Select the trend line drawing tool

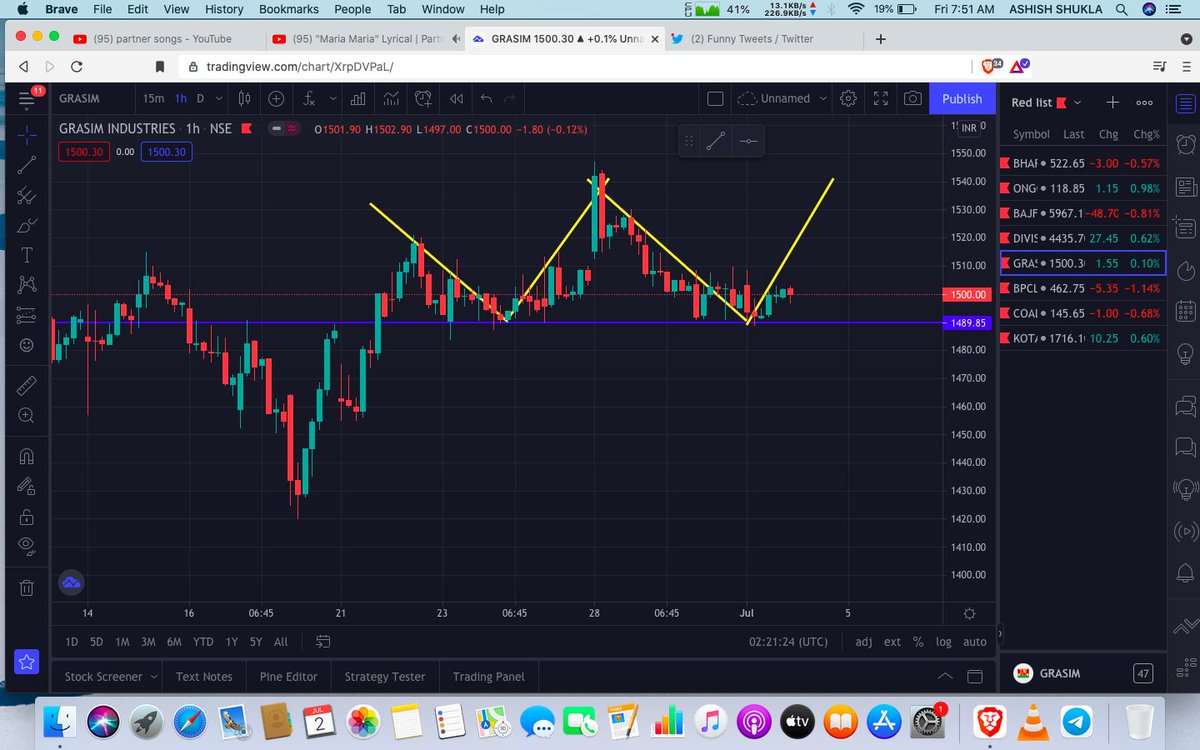(x=27, y=164)
